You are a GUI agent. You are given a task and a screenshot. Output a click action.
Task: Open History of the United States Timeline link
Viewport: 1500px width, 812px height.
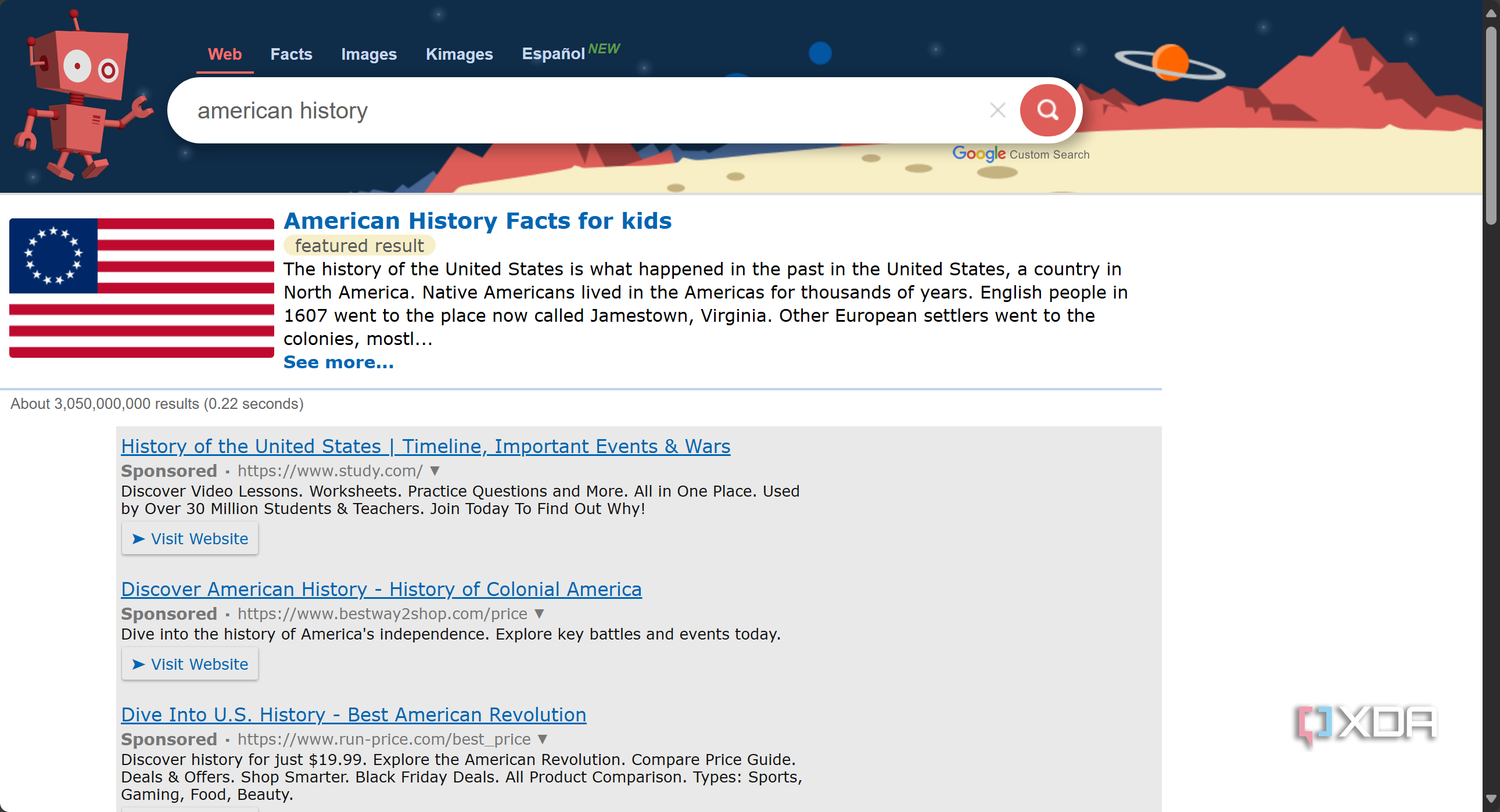(x=426, y=447)
